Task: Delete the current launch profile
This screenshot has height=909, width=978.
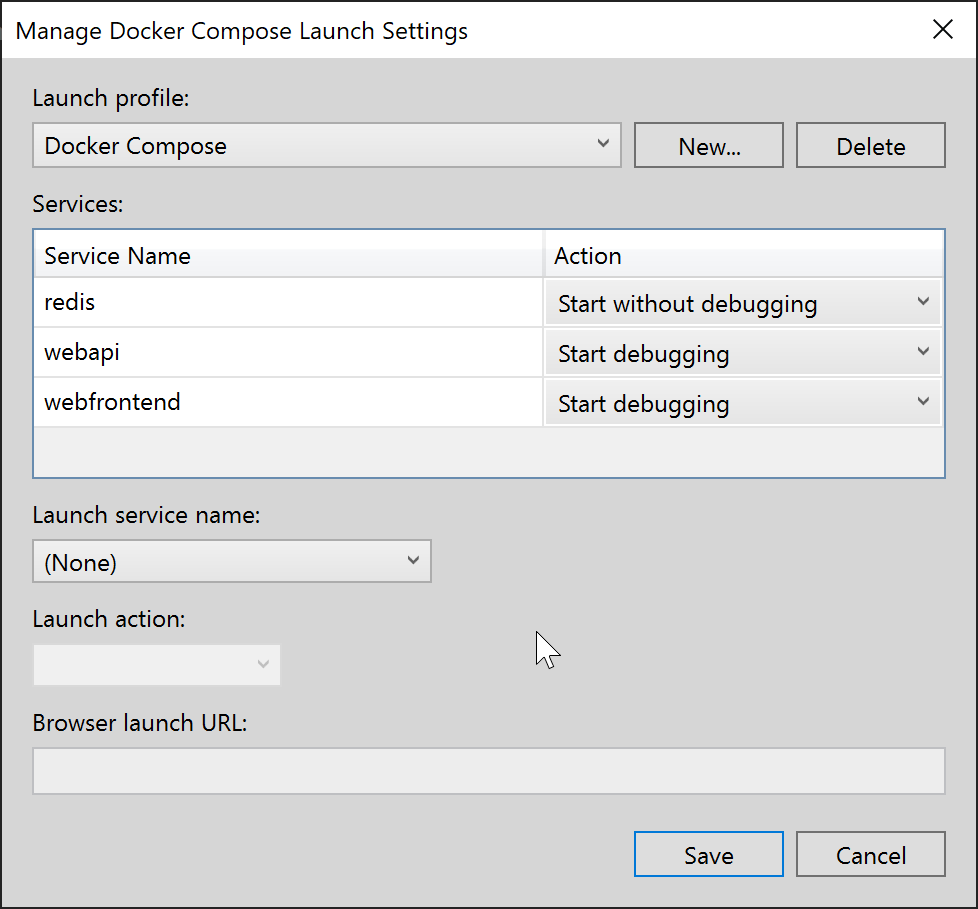Action: click(870, 145)
